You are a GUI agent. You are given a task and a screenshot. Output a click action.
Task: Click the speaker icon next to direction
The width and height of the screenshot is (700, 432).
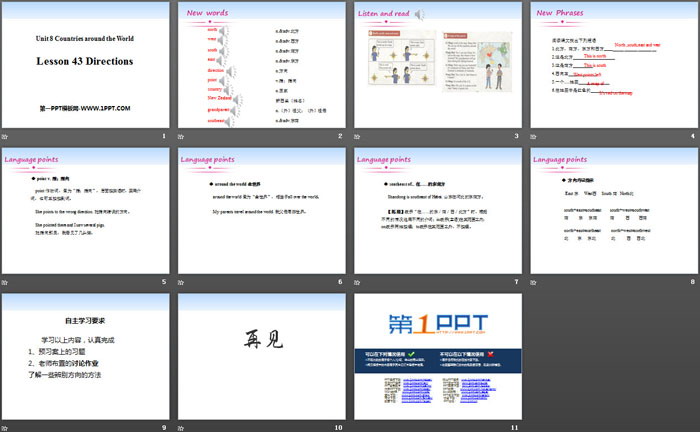pos(232,71)
